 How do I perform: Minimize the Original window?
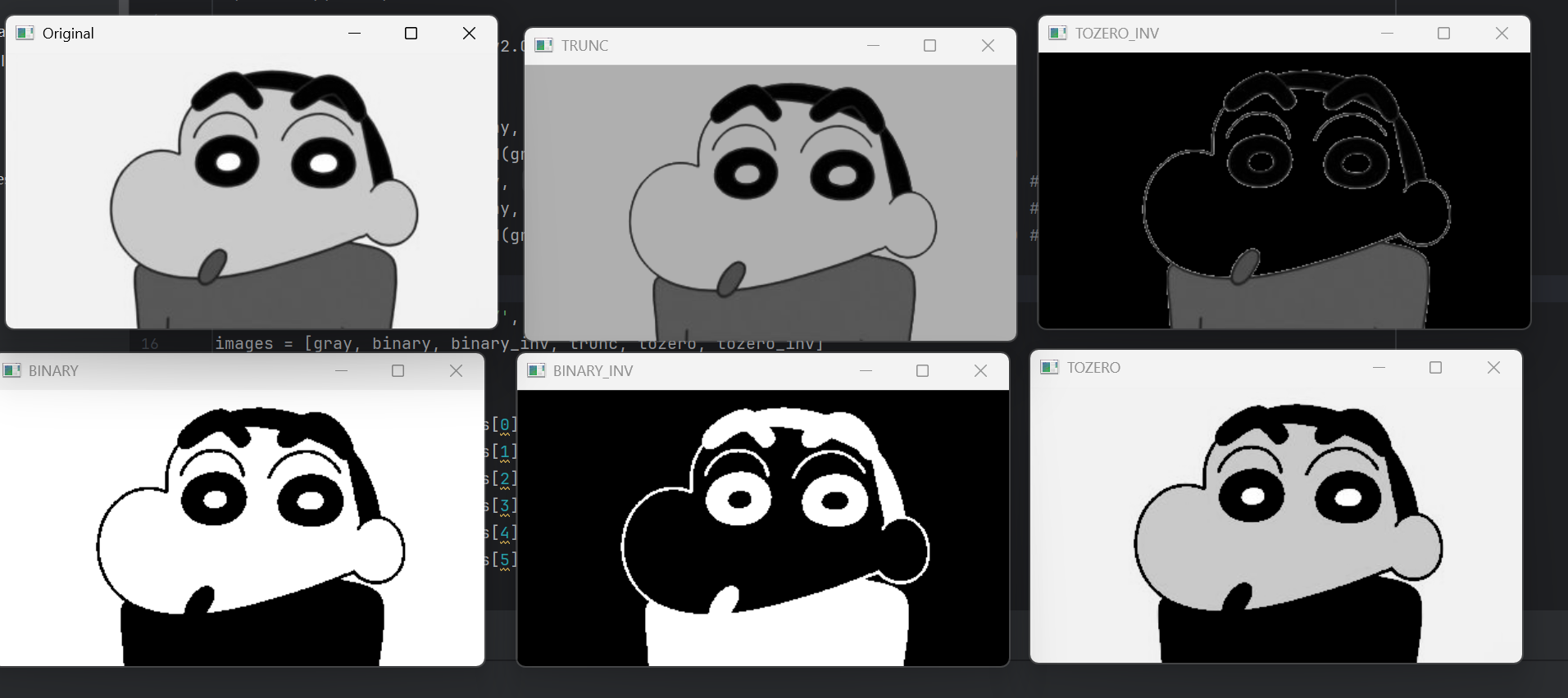(x=354, y=33)
